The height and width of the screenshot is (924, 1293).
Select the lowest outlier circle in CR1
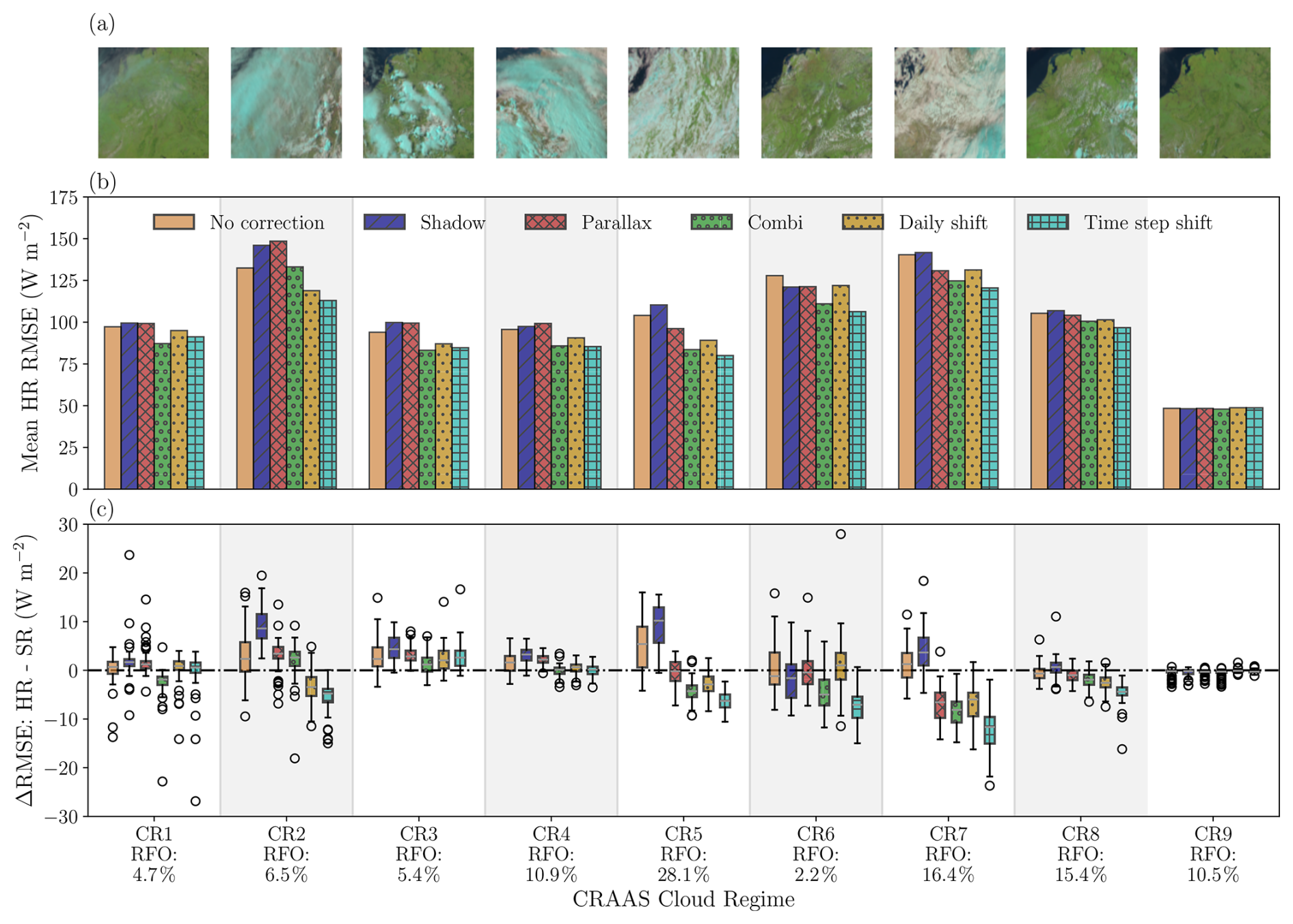(195, 801)
